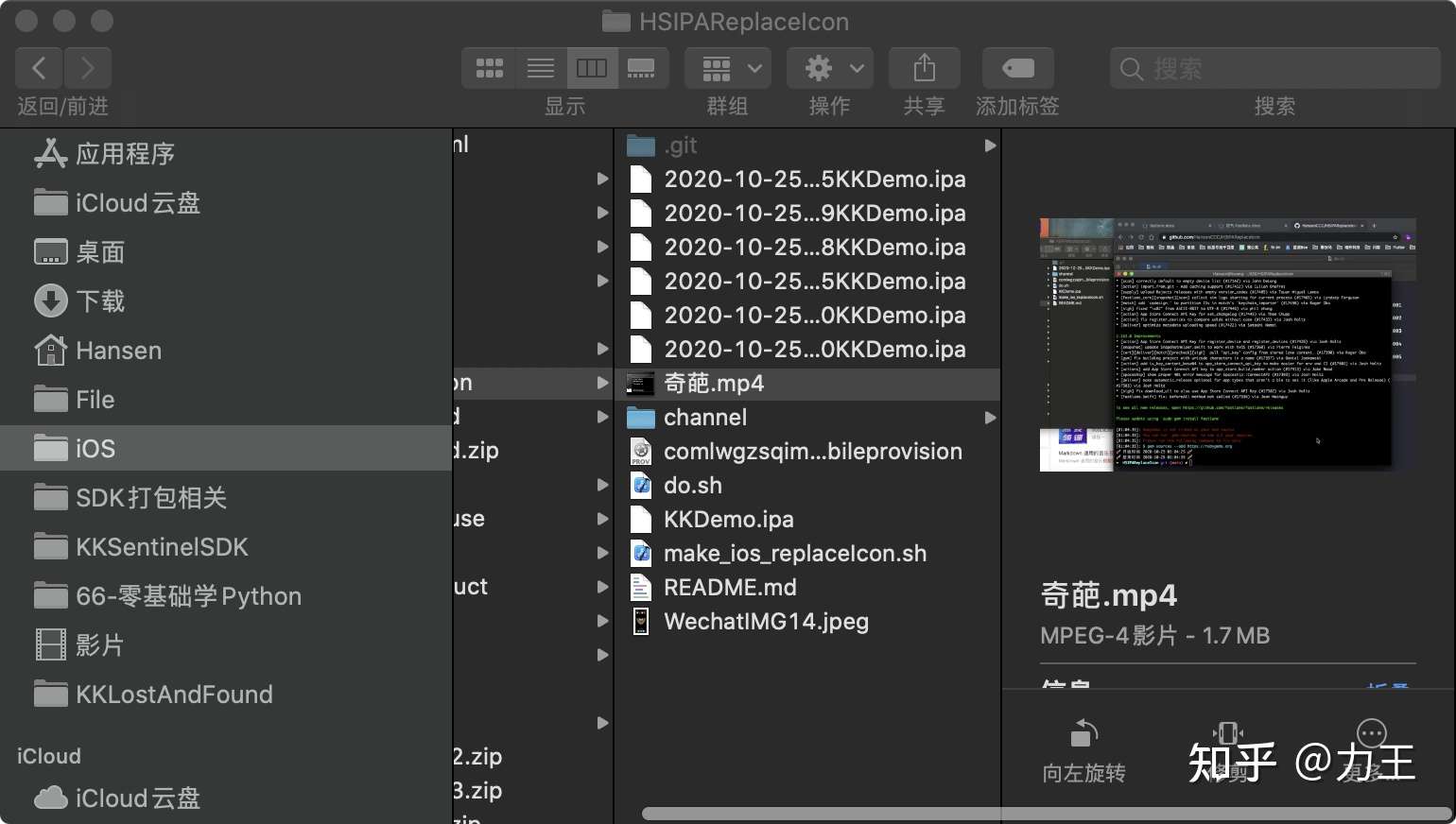
Task: Open the KKSentinelSDK sidebar folder
Action: click(x=227, y=547)
